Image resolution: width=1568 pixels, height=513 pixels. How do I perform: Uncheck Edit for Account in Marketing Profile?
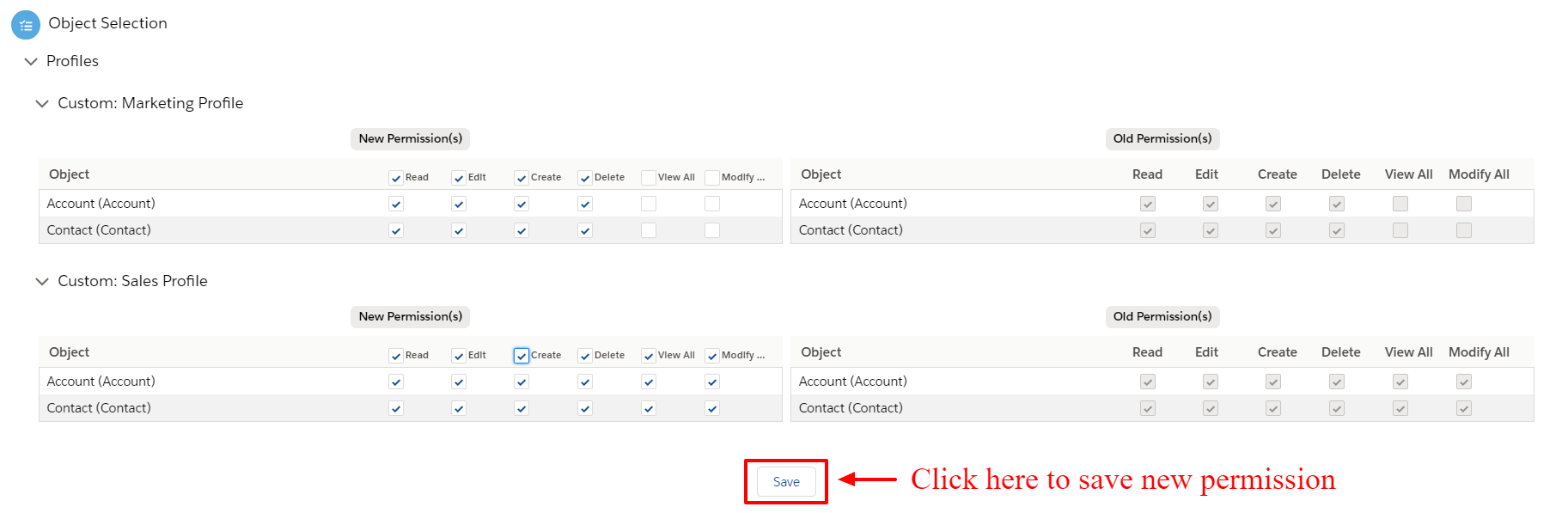[459, 204]
